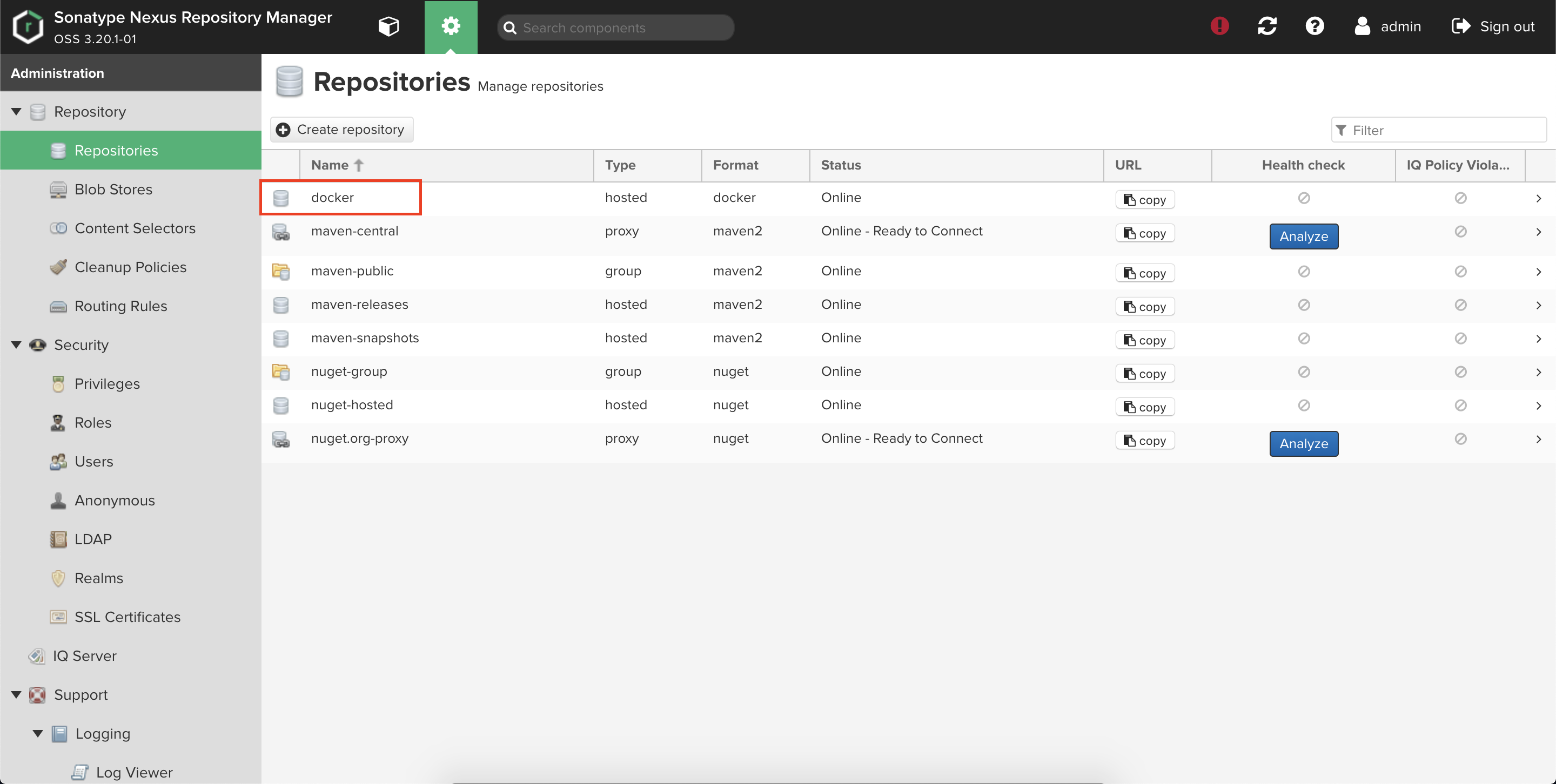The width and height of the screenshot is (1556, 784).
Task: Expand the Support section arrow
Action: click(x=16, y=695)
